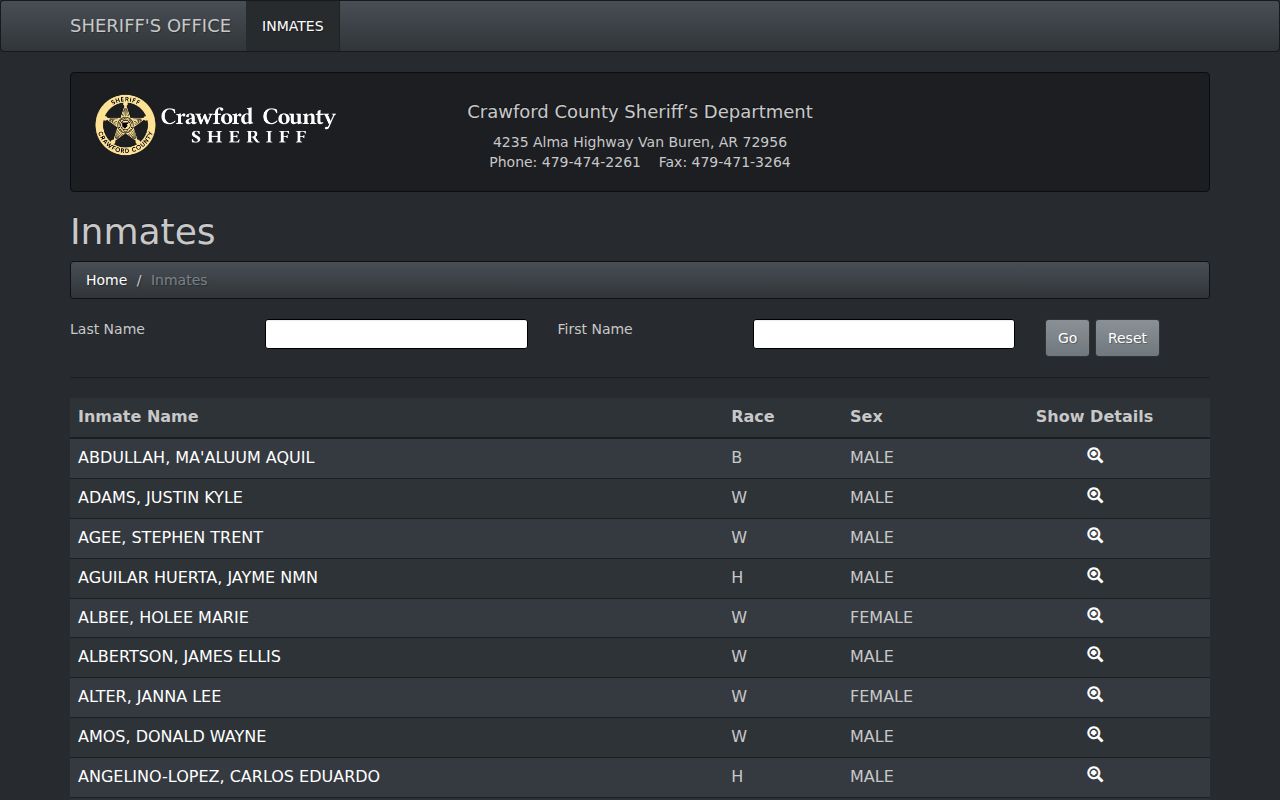Show details for AGUILAR HUERTA, JAYME NMN

(x=1095, y=576)
